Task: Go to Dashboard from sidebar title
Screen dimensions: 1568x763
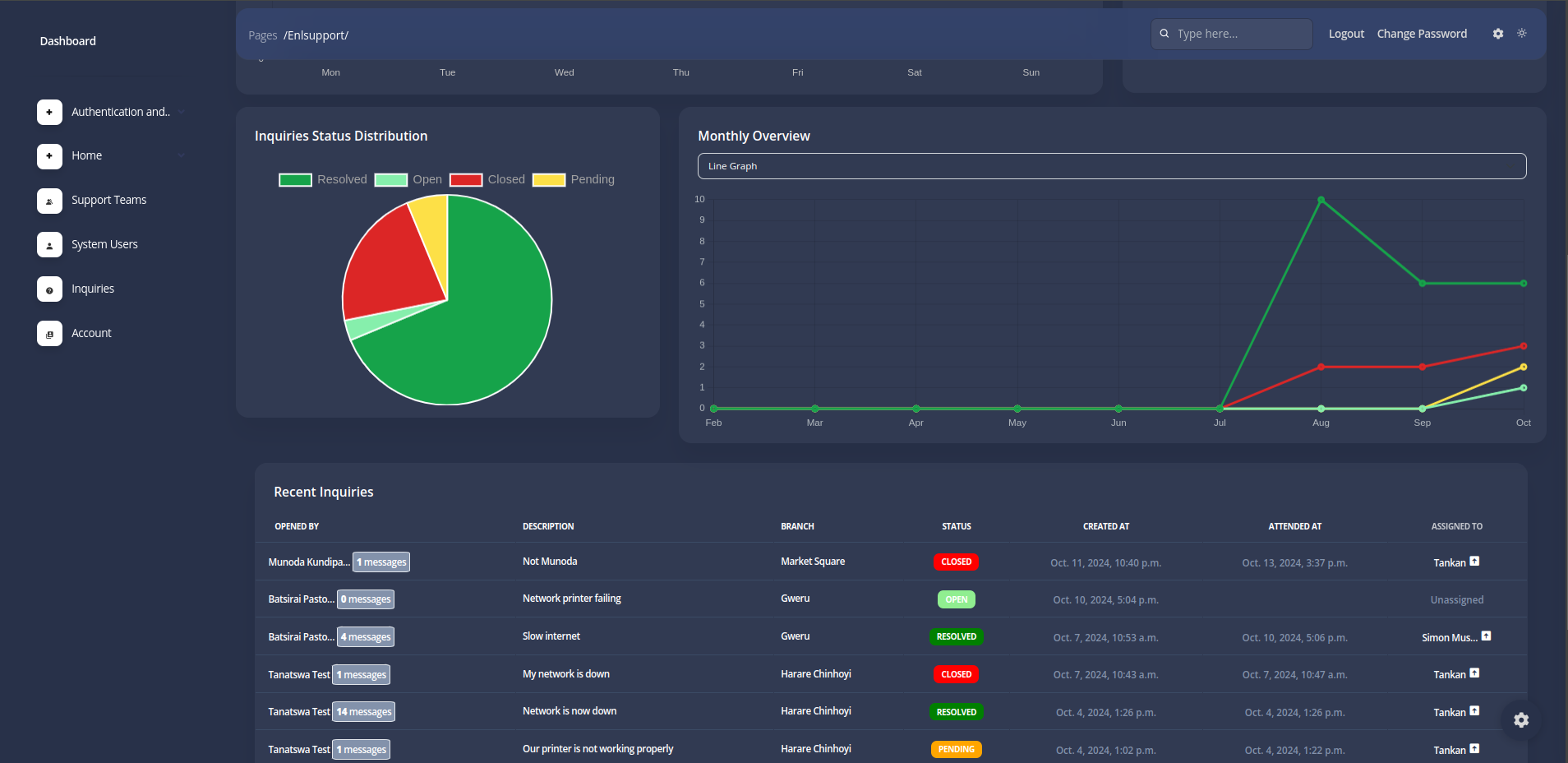Action: coord(68,41)
